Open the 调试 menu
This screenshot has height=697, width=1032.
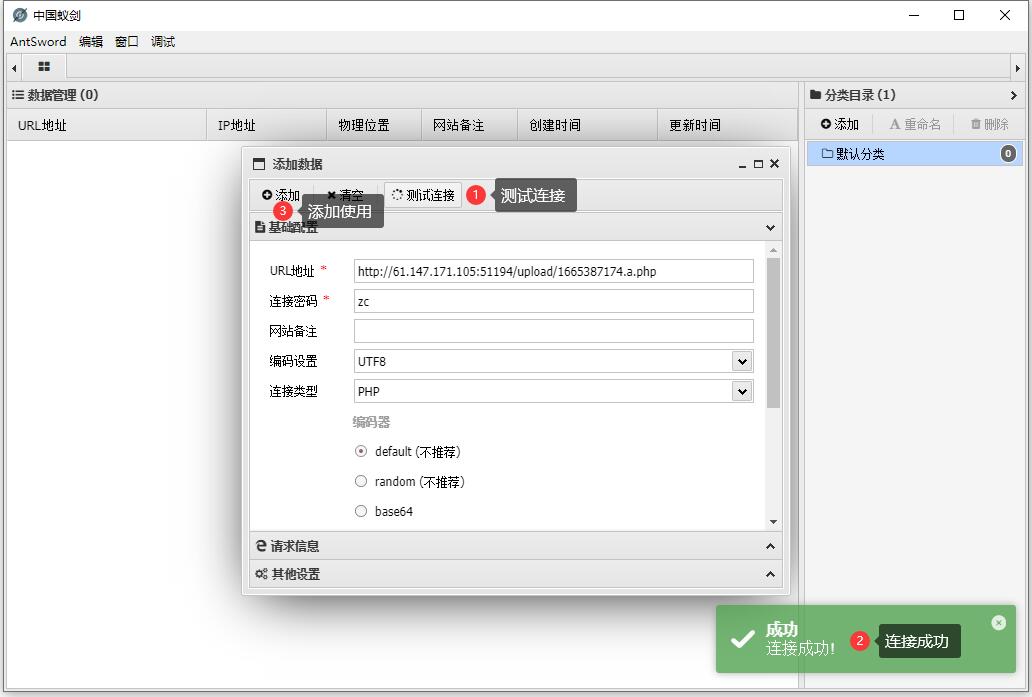pyautogui.click(x=163, y=41)
